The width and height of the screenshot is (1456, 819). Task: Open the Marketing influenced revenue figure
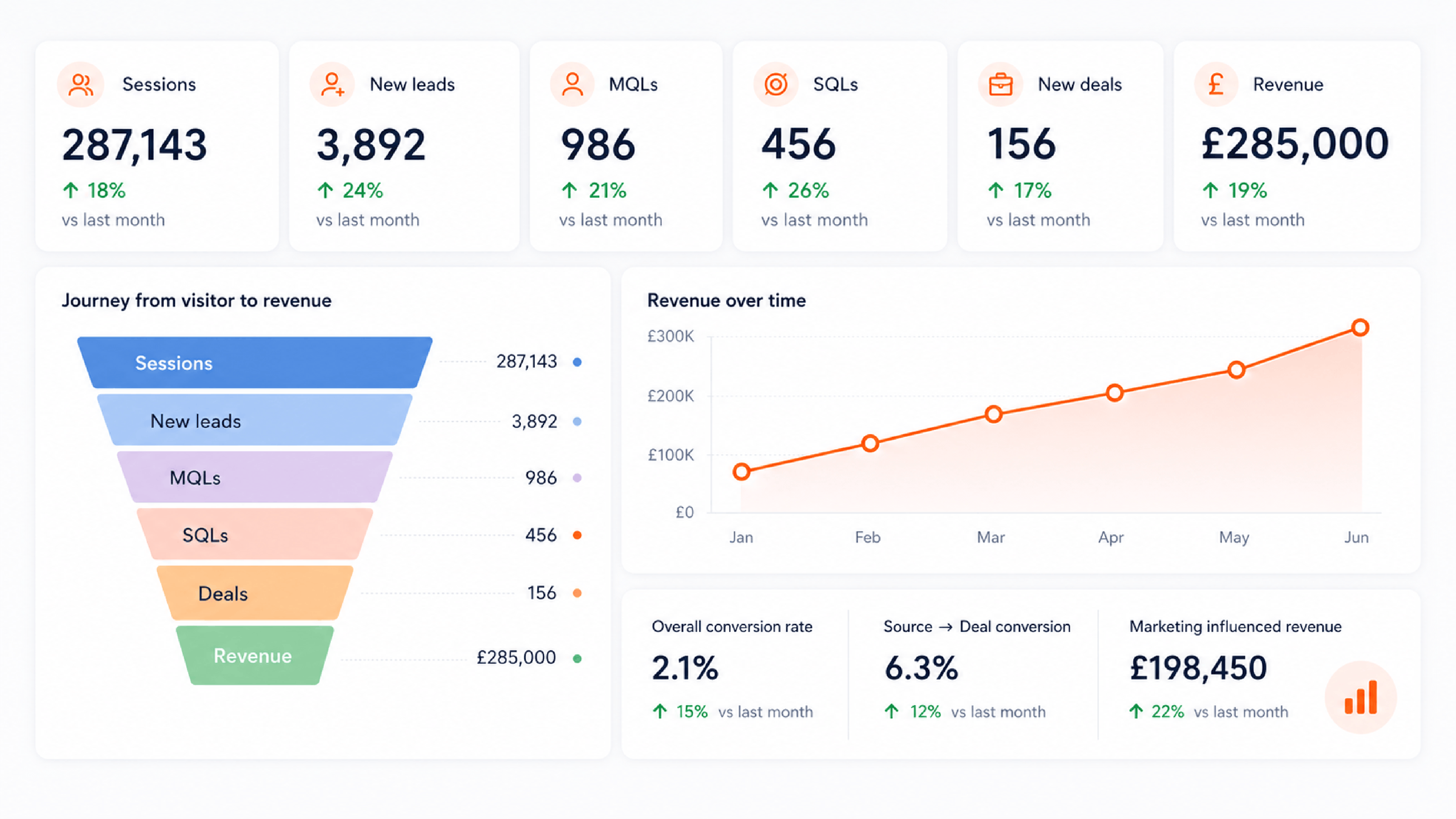(1198, 668)
